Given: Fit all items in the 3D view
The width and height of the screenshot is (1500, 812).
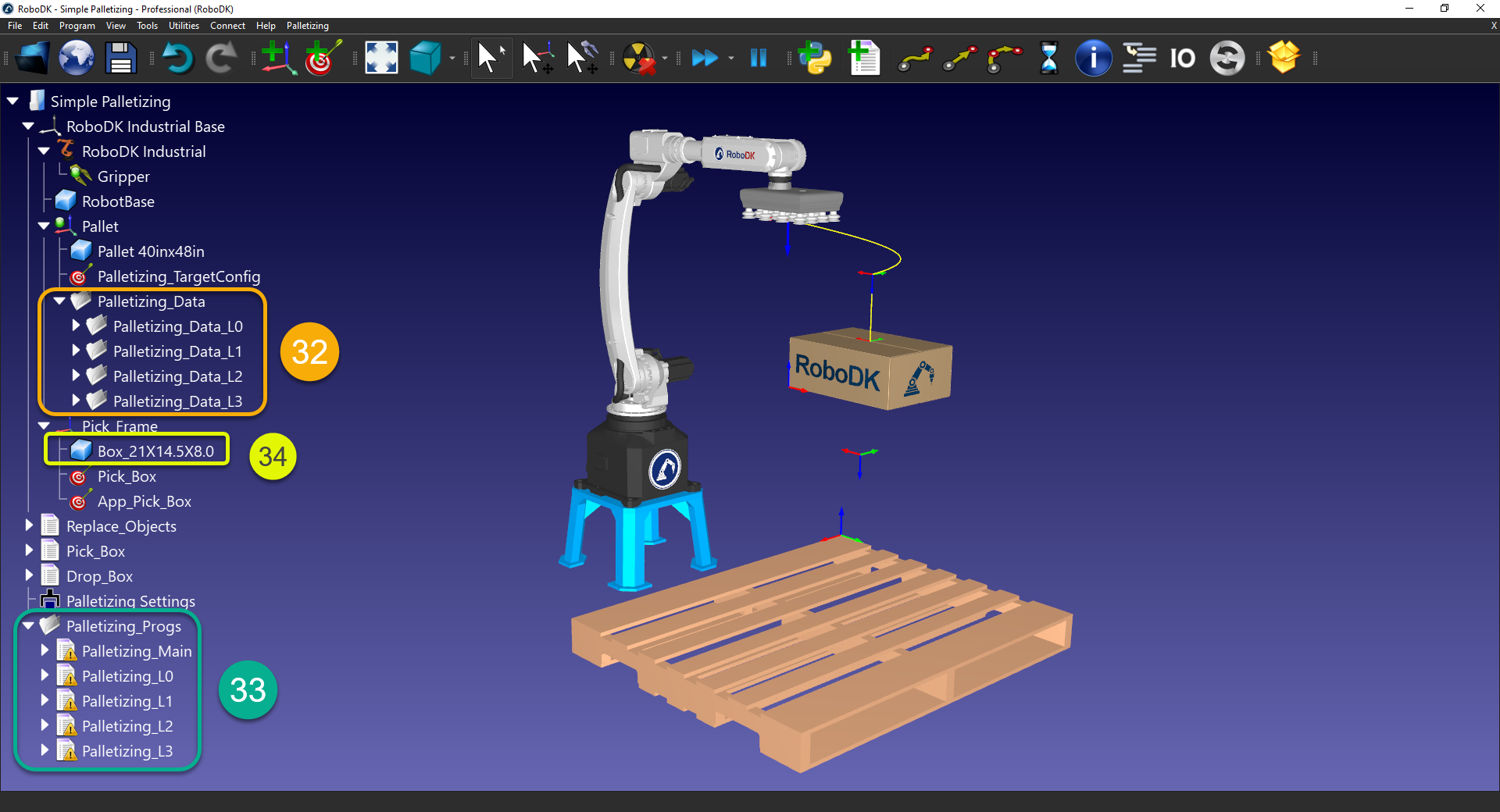Looking at the screenshot, I should (x=380, y=57).
